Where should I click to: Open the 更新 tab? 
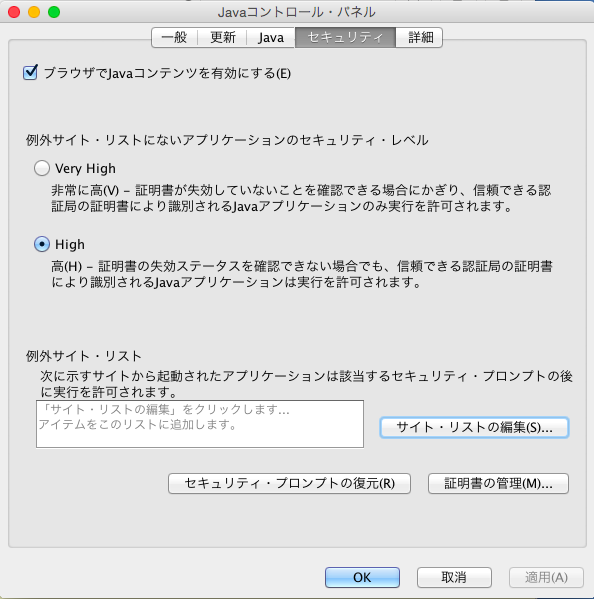tap(222, 37)
